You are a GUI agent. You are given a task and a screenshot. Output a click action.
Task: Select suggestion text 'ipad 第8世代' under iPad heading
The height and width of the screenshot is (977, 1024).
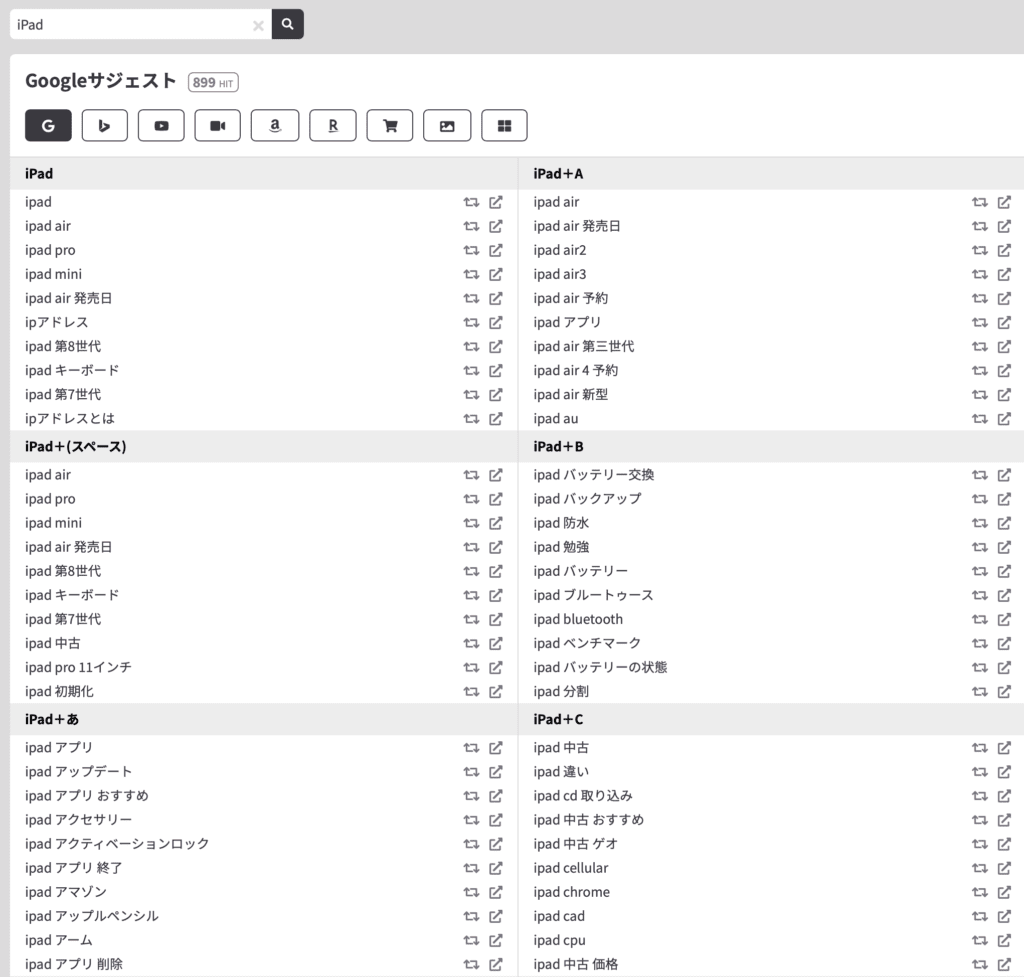point(63,347)
